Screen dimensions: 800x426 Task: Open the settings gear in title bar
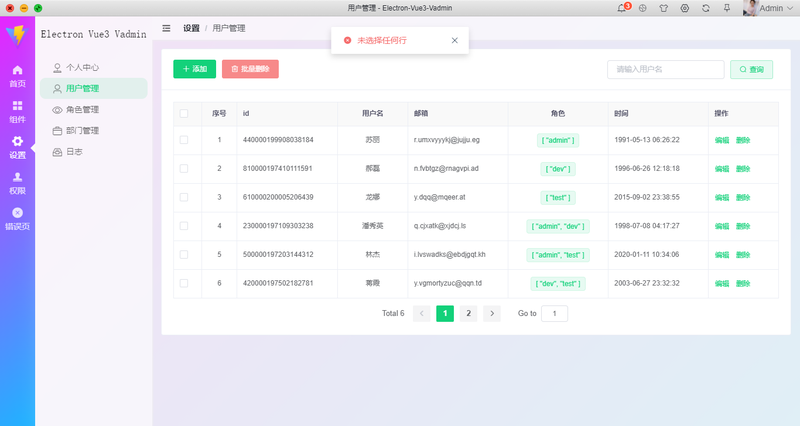[685, 8]
